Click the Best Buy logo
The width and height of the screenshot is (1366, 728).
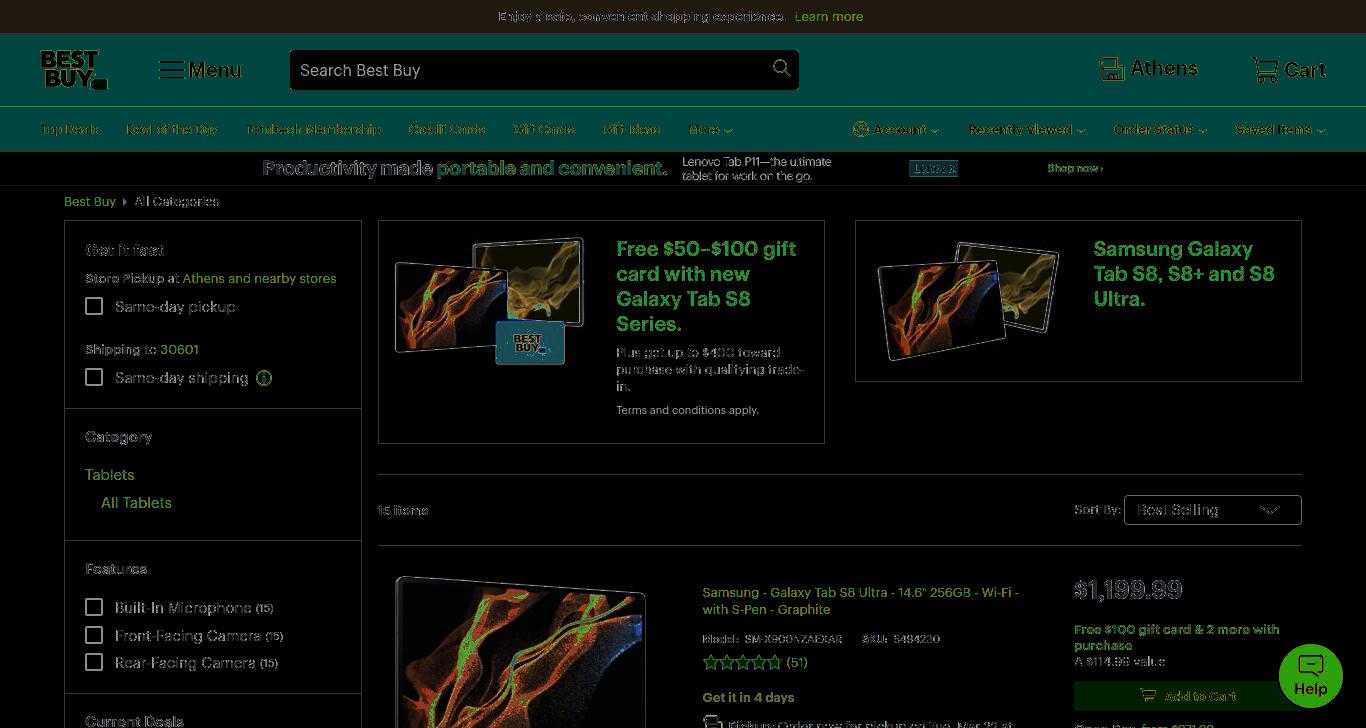pyautogui.click(x=74, y=70)
